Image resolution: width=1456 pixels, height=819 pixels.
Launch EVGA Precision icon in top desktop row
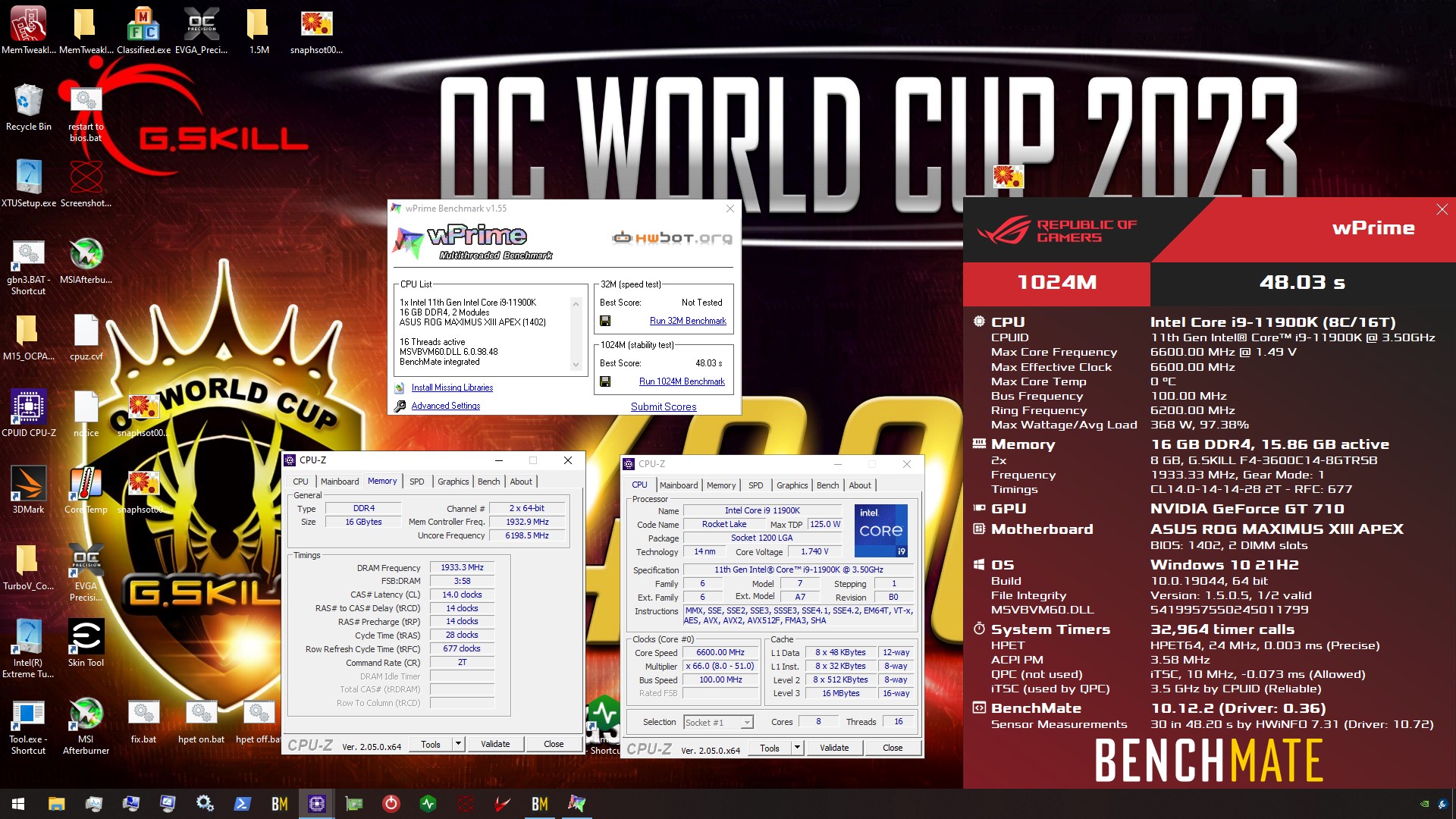tap(201, 31)
